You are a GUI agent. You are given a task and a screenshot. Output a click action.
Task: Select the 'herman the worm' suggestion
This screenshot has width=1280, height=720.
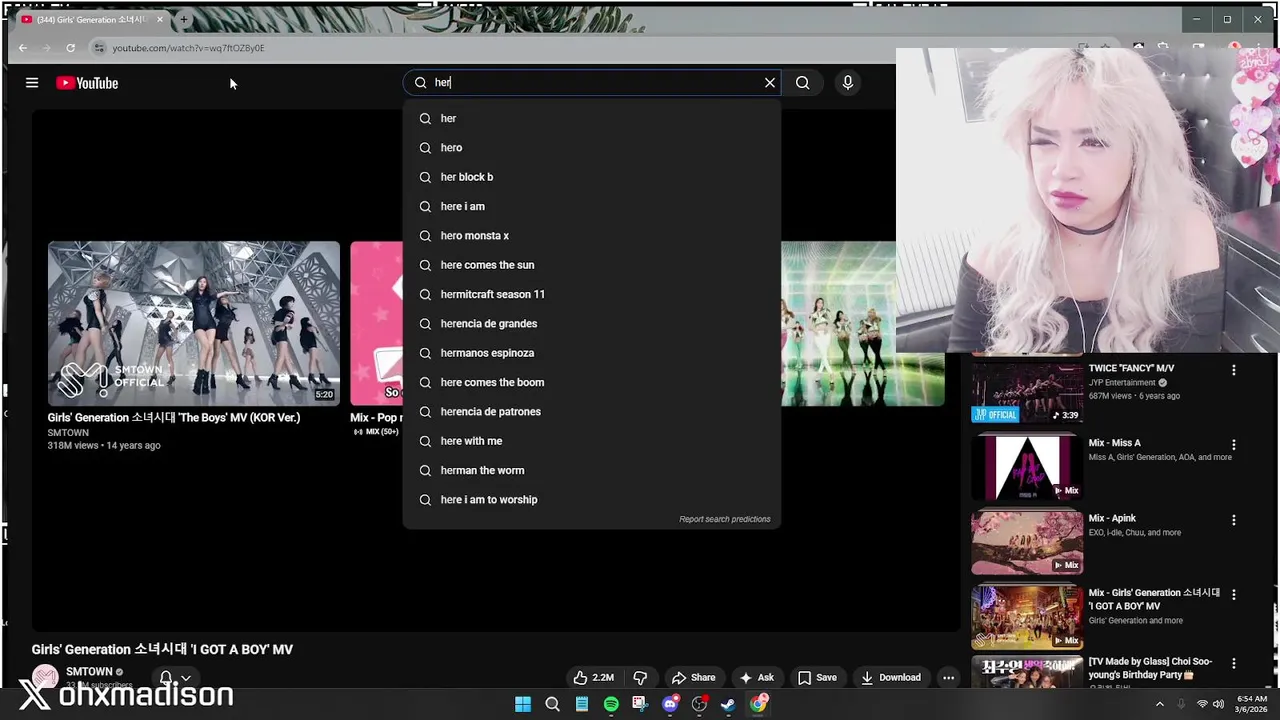[592, 470]
